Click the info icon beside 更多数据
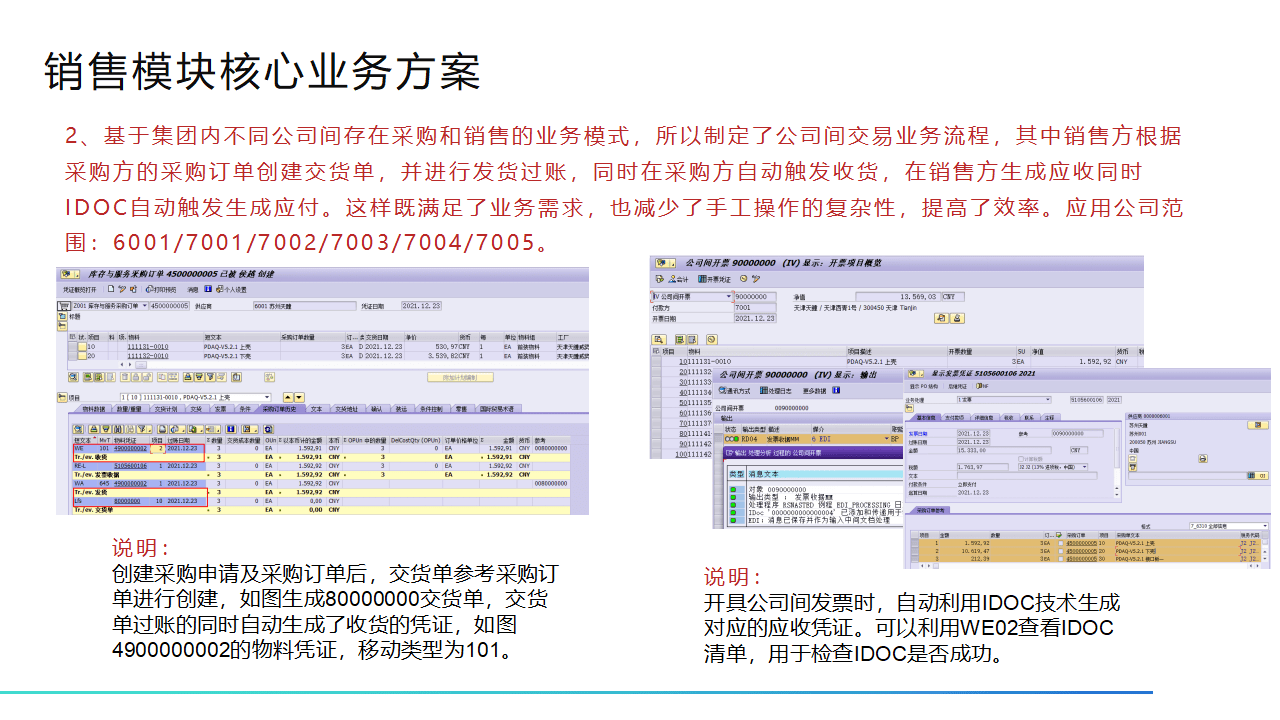 [836, 391]
